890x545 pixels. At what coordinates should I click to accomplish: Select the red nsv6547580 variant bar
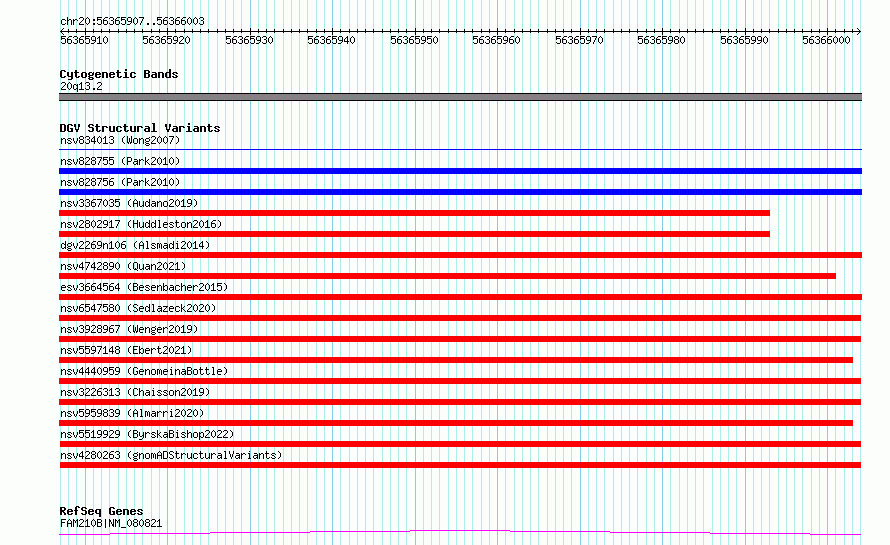(x=460, y=318)
